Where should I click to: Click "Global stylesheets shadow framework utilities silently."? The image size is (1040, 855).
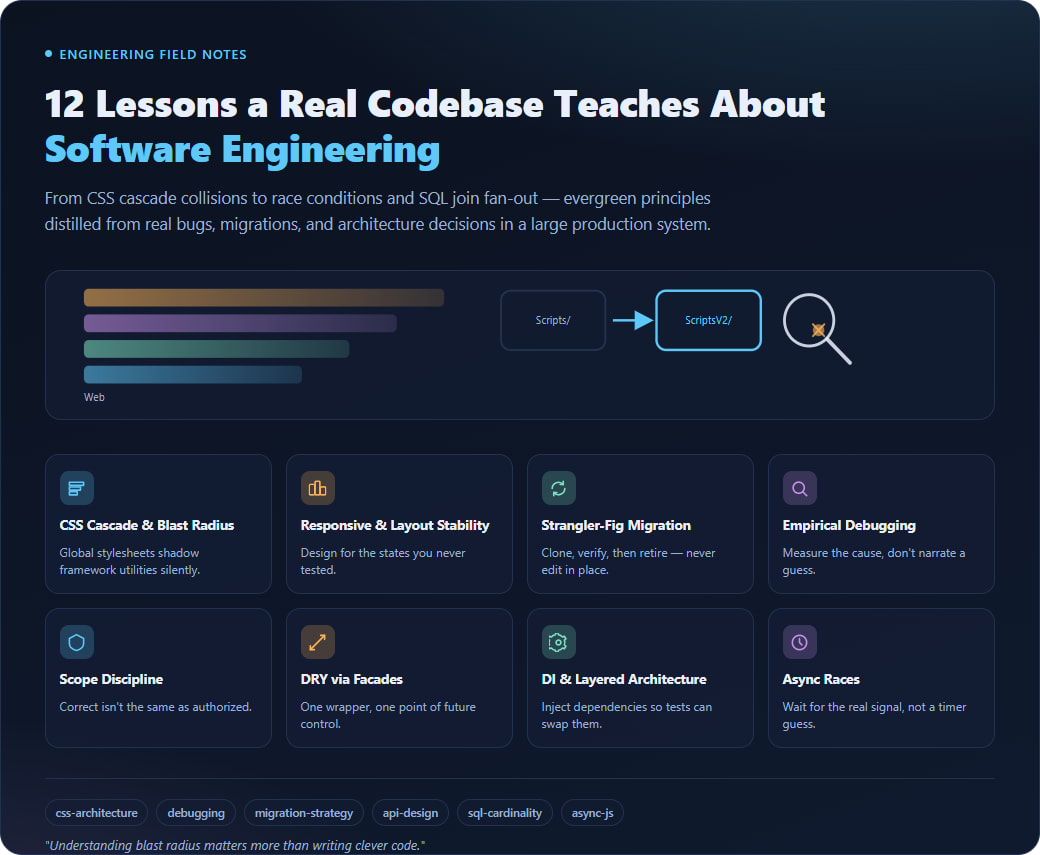click(x=129, y=561)
